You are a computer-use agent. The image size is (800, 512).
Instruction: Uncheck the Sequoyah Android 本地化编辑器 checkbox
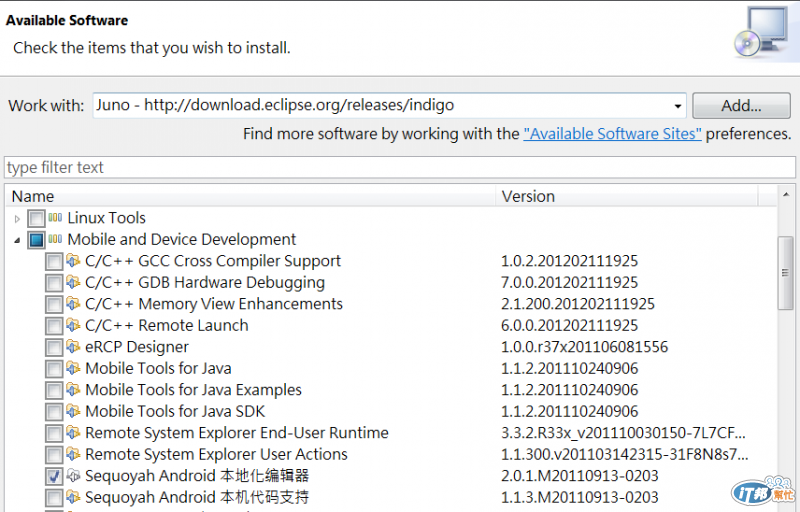click(x=54, y=477)
